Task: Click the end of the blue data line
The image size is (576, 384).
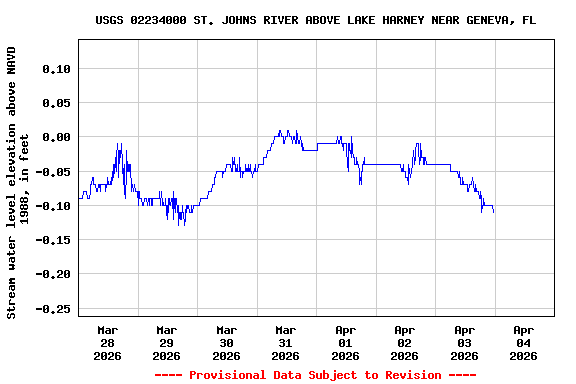Action: pos(494,212)
